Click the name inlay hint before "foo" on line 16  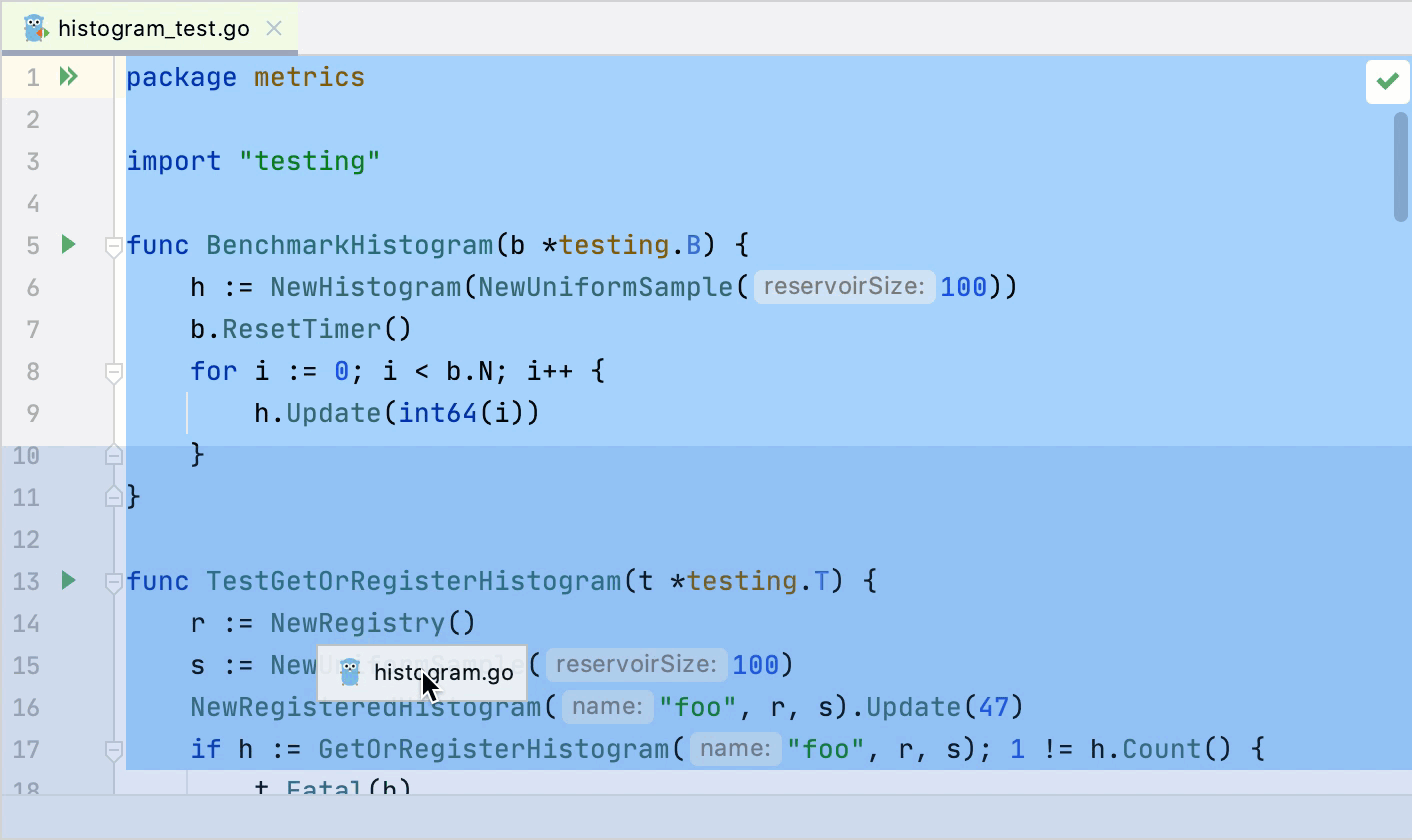[x=607, y=706]
